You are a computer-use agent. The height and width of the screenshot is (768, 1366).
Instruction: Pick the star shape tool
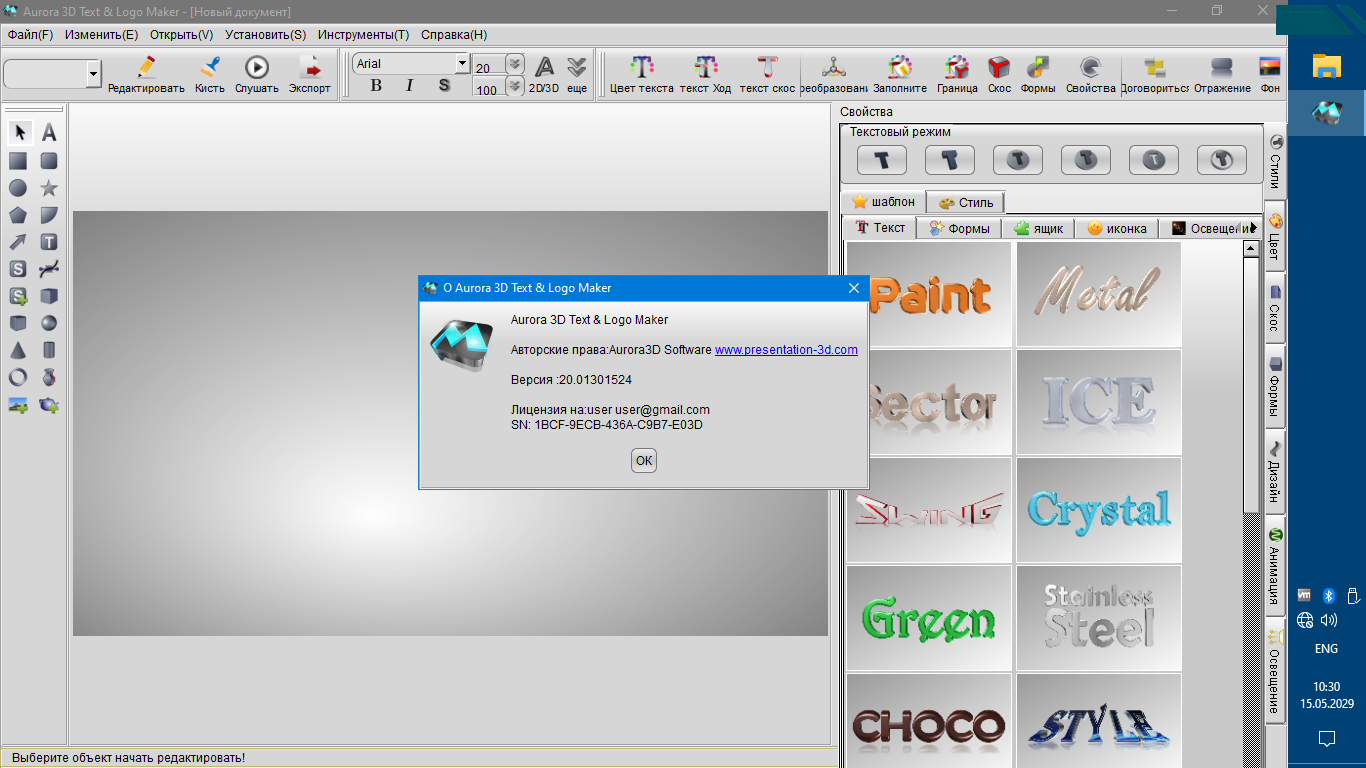click(x=49, y=188)
